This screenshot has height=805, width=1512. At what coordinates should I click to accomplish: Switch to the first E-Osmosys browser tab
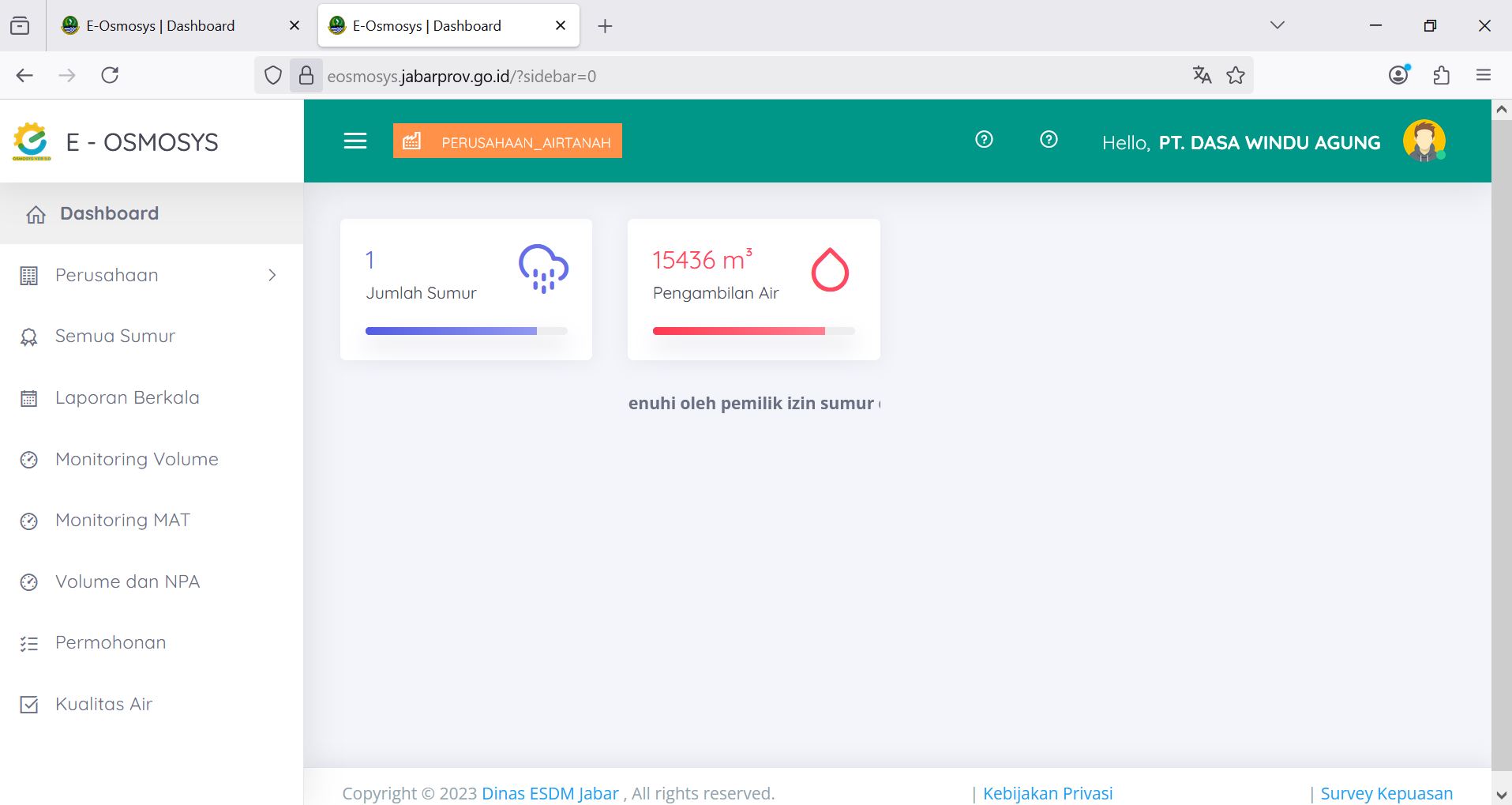pyautogui.click(x=160, y=26)
